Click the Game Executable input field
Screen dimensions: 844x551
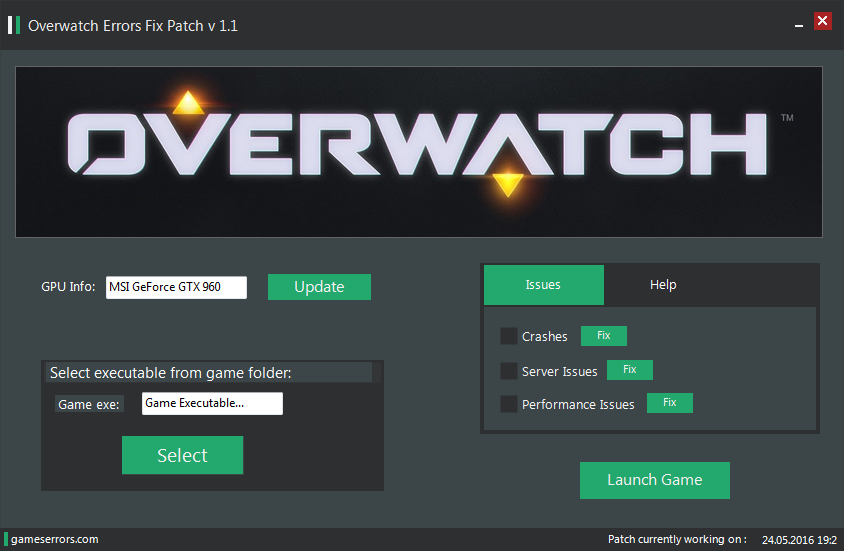click(x=212, y=404)
